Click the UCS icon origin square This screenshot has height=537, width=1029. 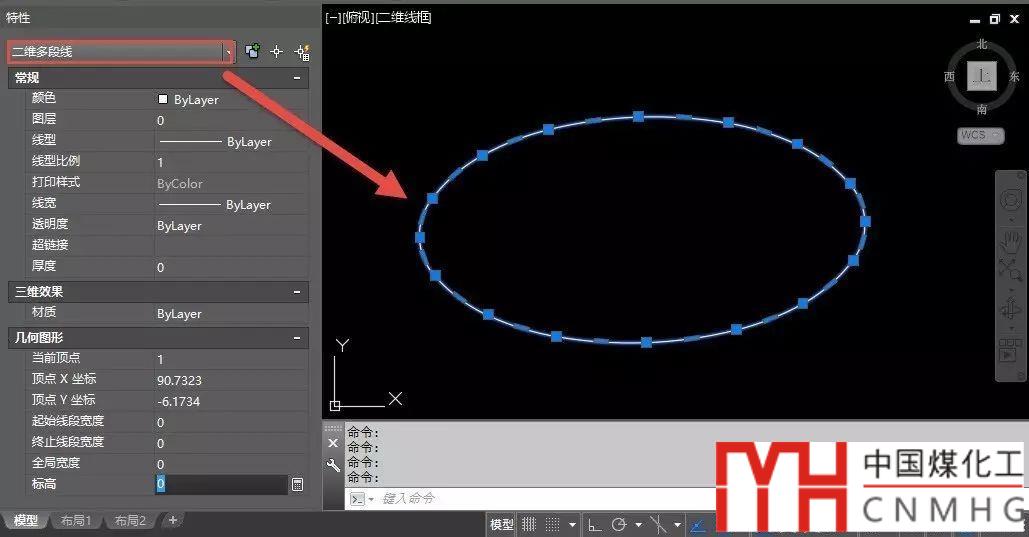click(x=335, y=406)
